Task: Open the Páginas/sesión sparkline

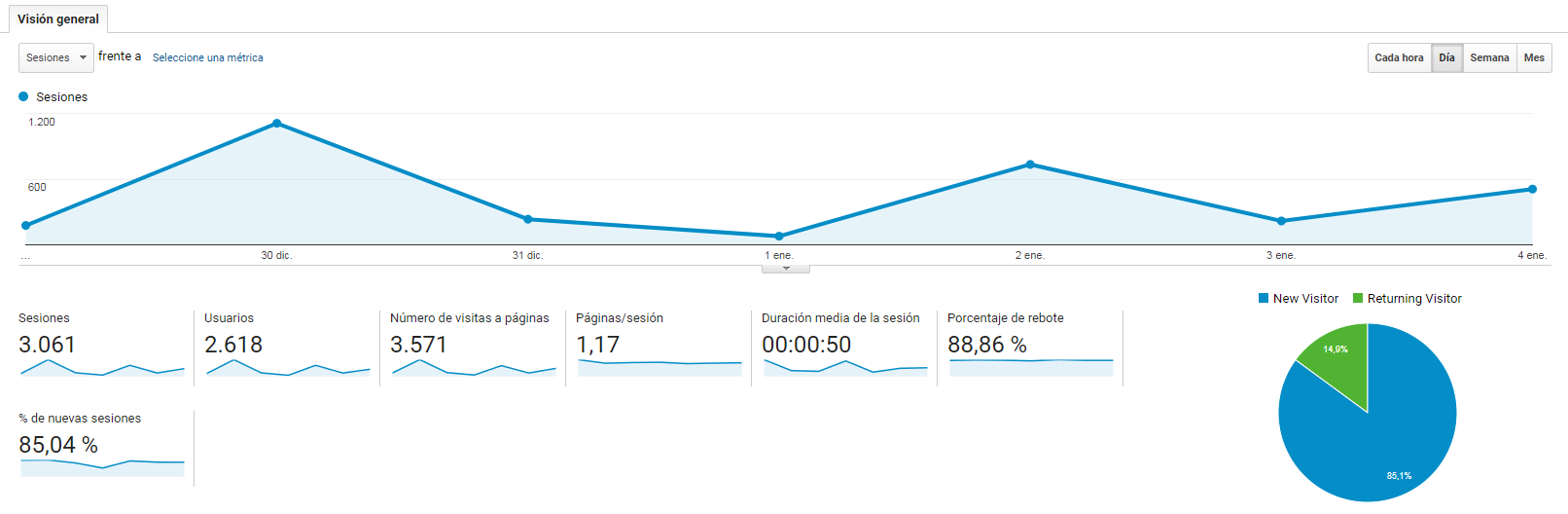Action: point(659,368)
